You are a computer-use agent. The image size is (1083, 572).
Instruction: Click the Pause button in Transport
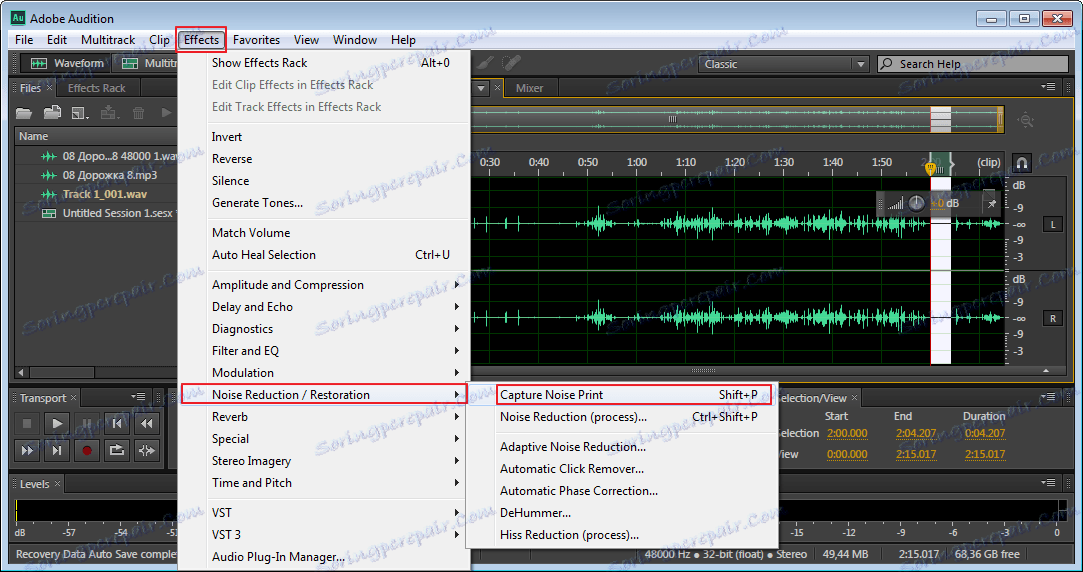point(86,423)
